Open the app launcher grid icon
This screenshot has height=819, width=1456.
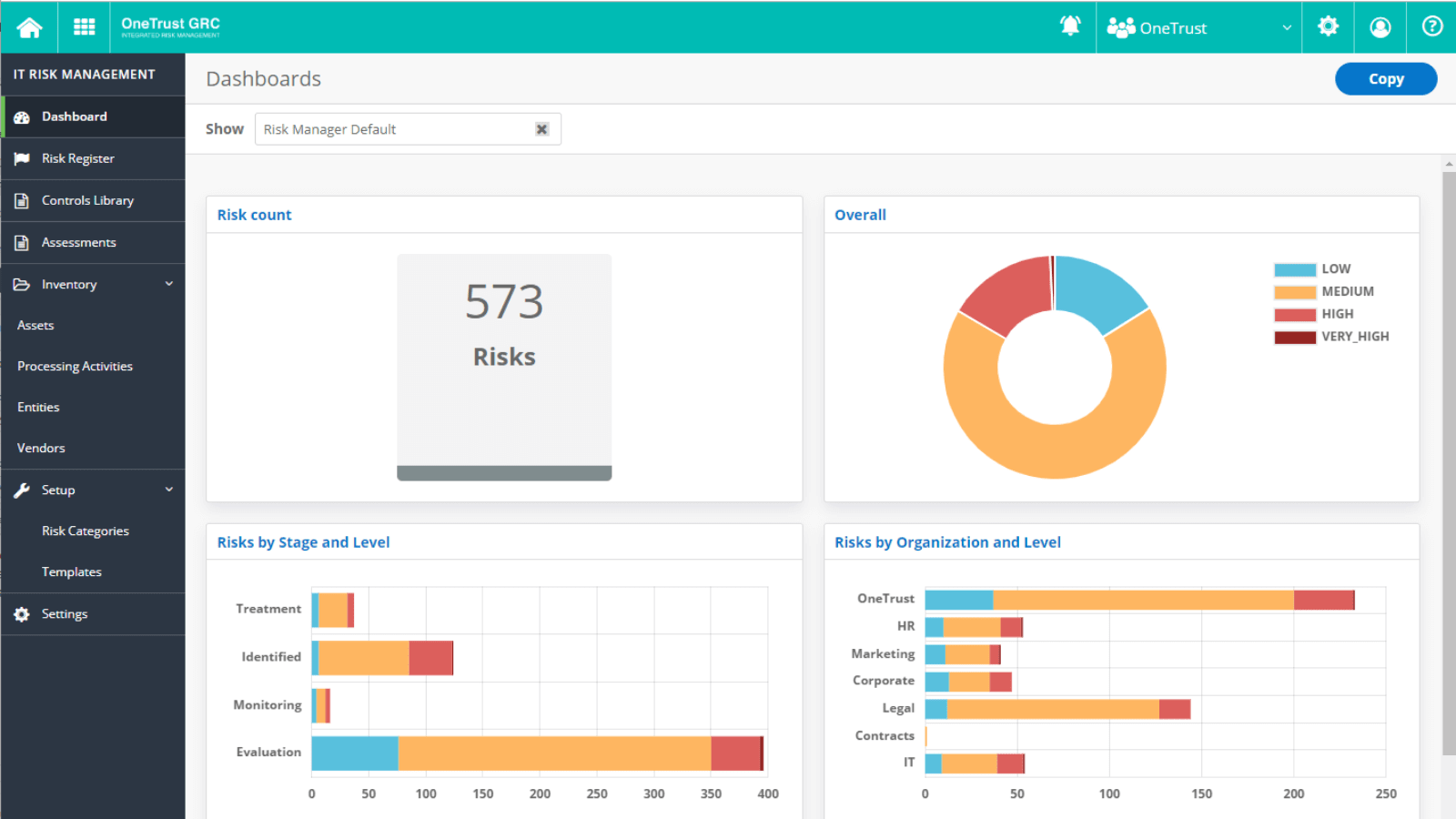coord(85,27)
